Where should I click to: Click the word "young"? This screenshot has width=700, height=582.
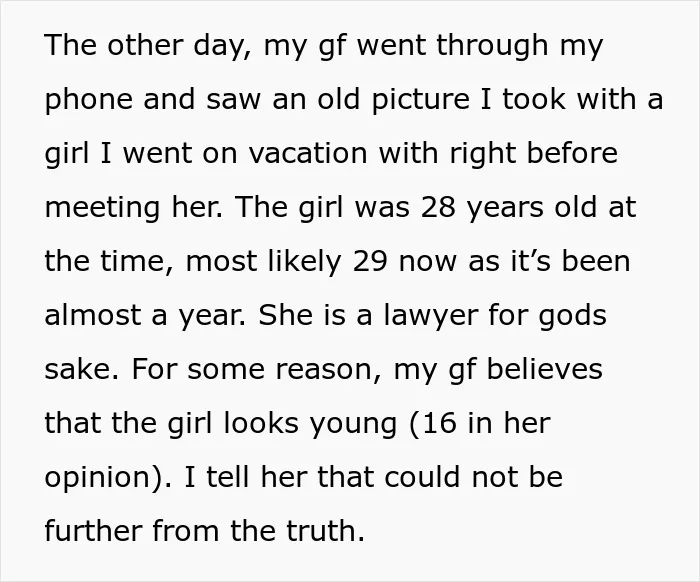(x=353, y=424)
